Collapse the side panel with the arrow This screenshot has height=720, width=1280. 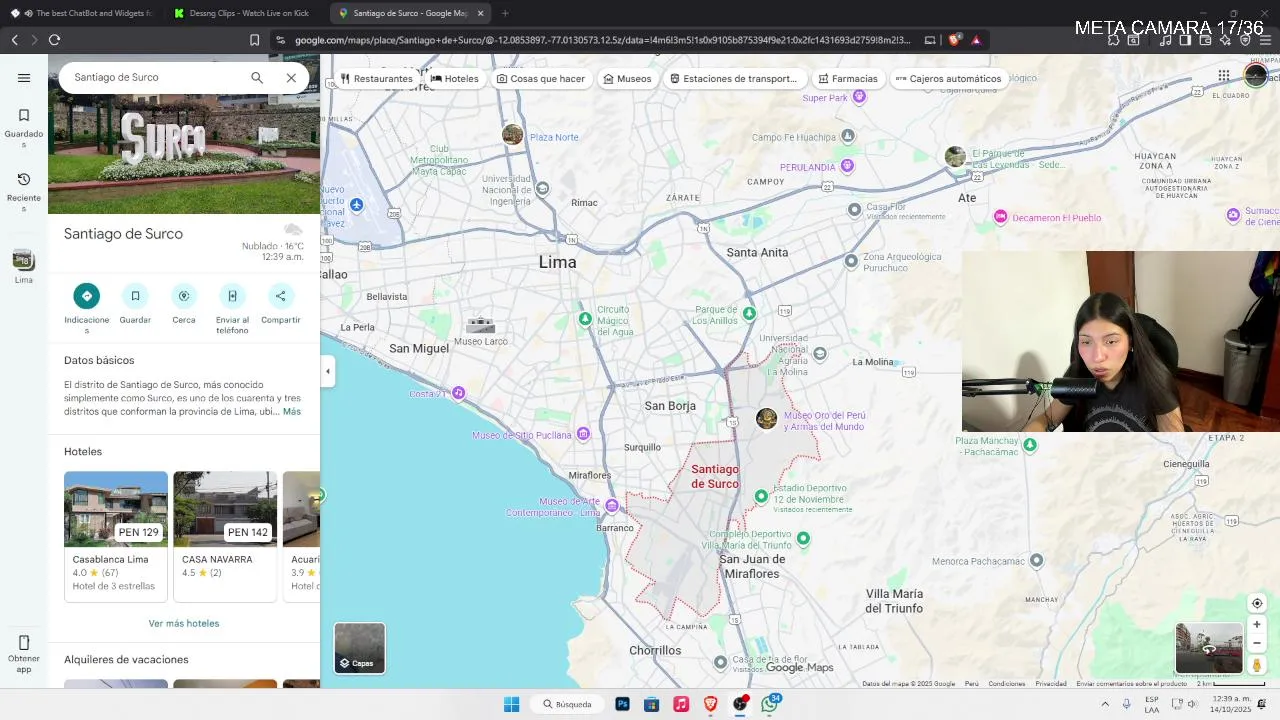(x=327, y=371)
